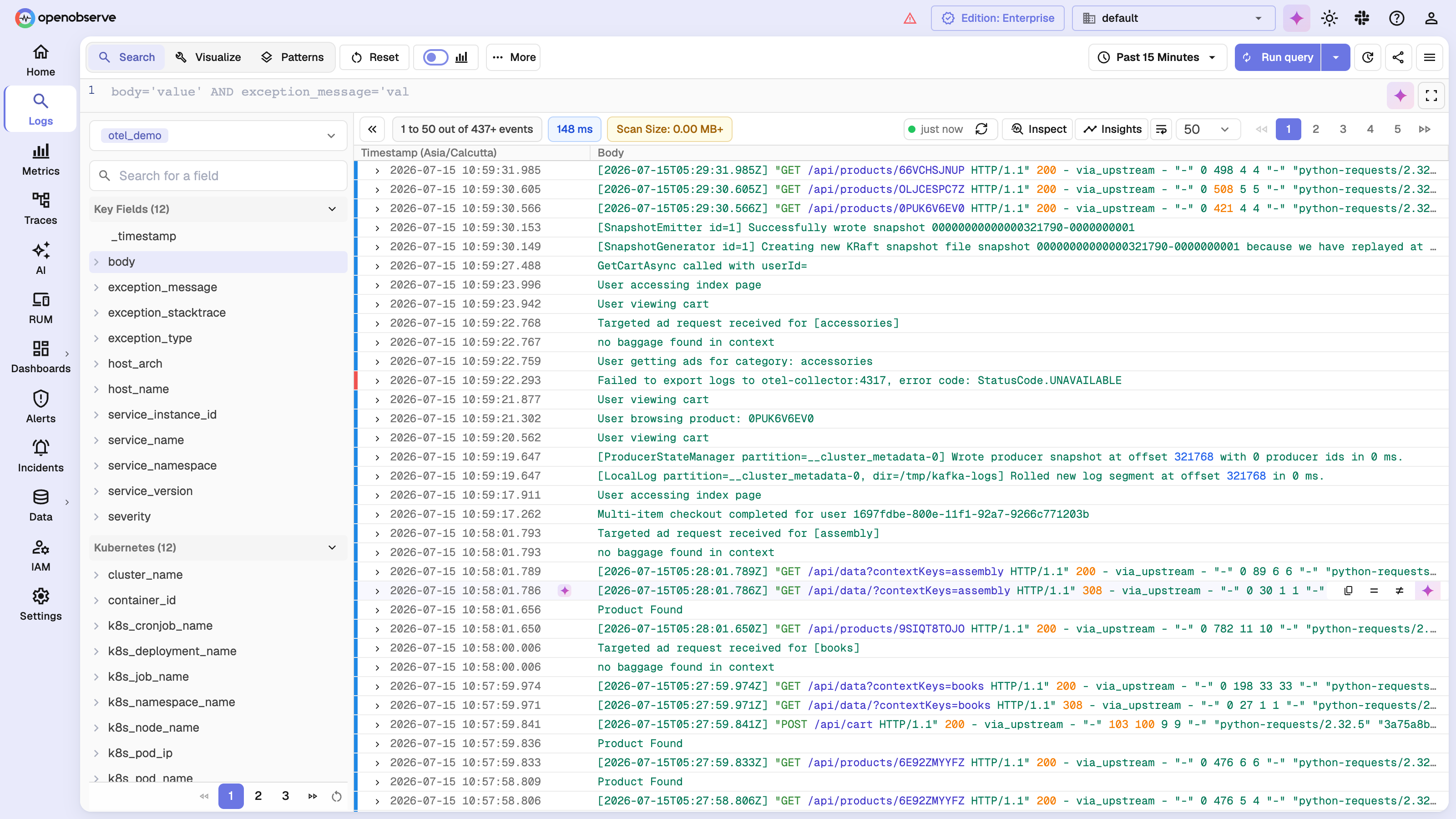The height and width of the screenshot is (819, 1456).
Task: Go to results page 2
Action: pyautogui.click(x=1315, y=129)
